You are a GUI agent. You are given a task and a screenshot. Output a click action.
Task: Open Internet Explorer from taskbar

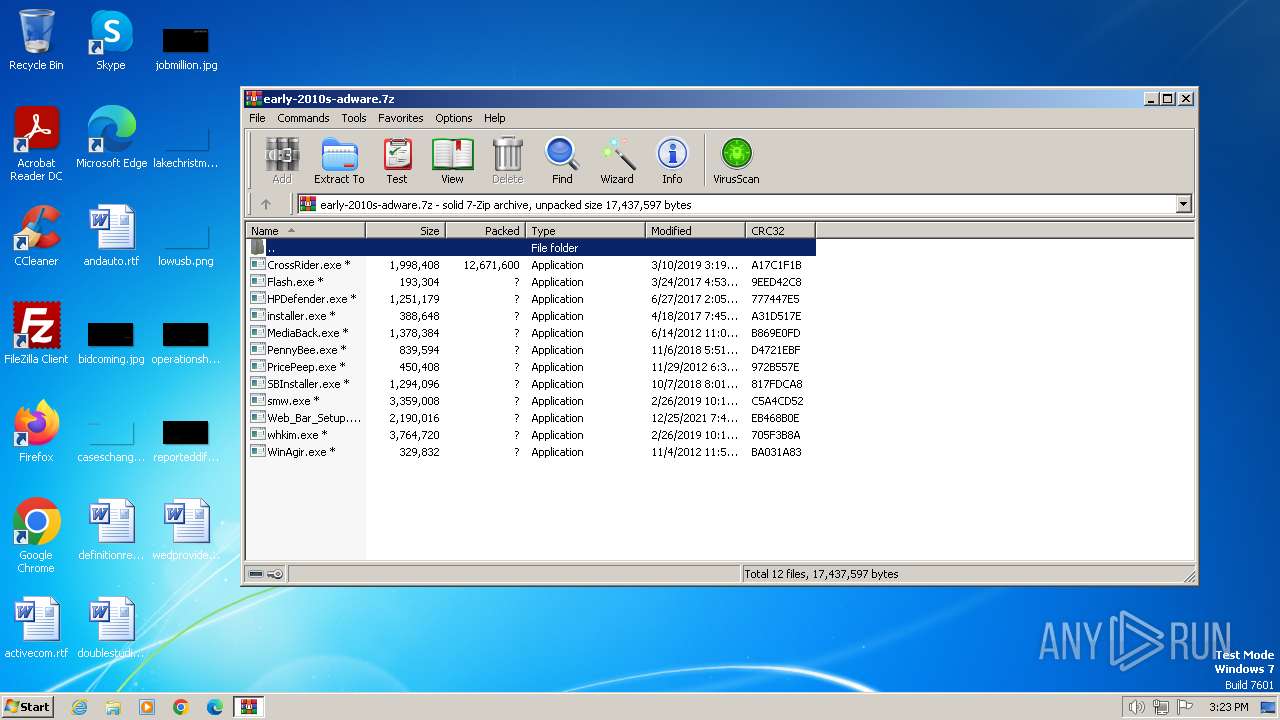click(x=79, y=707)
